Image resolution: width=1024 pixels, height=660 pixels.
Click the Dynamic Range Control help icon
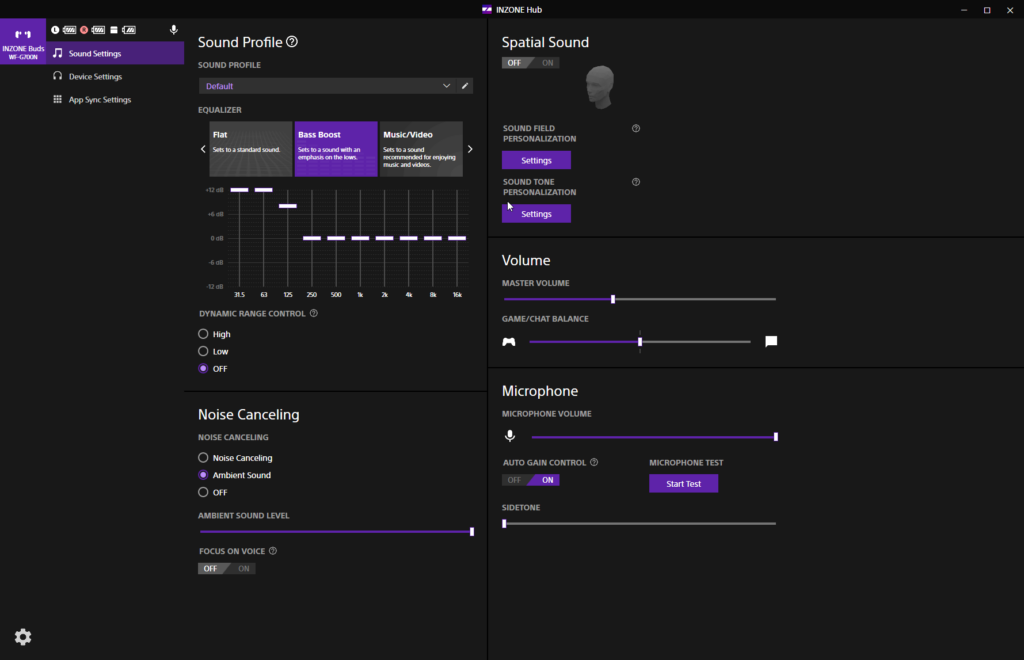tap(314, 313)
